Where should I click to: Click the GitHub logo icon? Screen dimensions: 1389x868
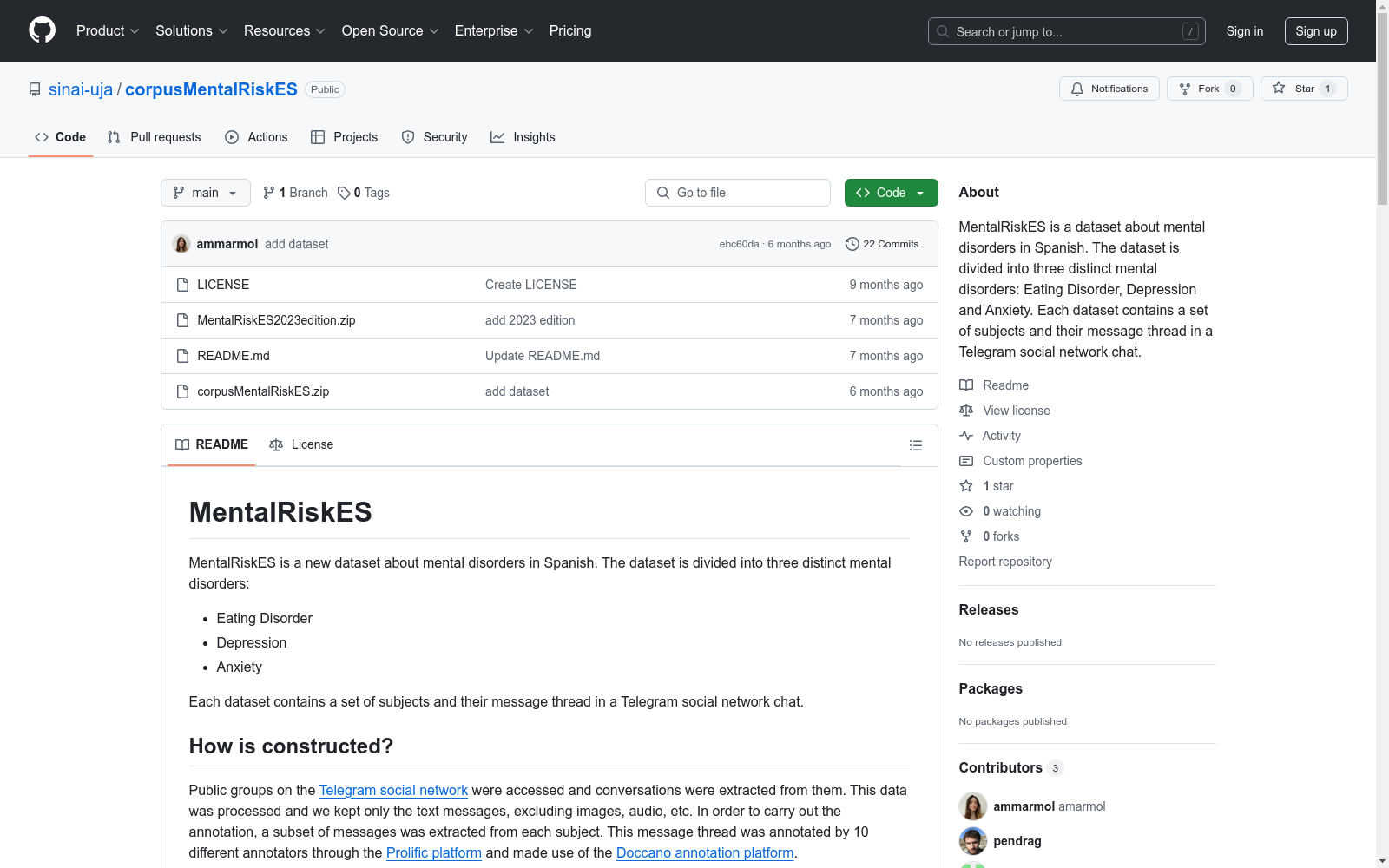[x=42, y=30]
